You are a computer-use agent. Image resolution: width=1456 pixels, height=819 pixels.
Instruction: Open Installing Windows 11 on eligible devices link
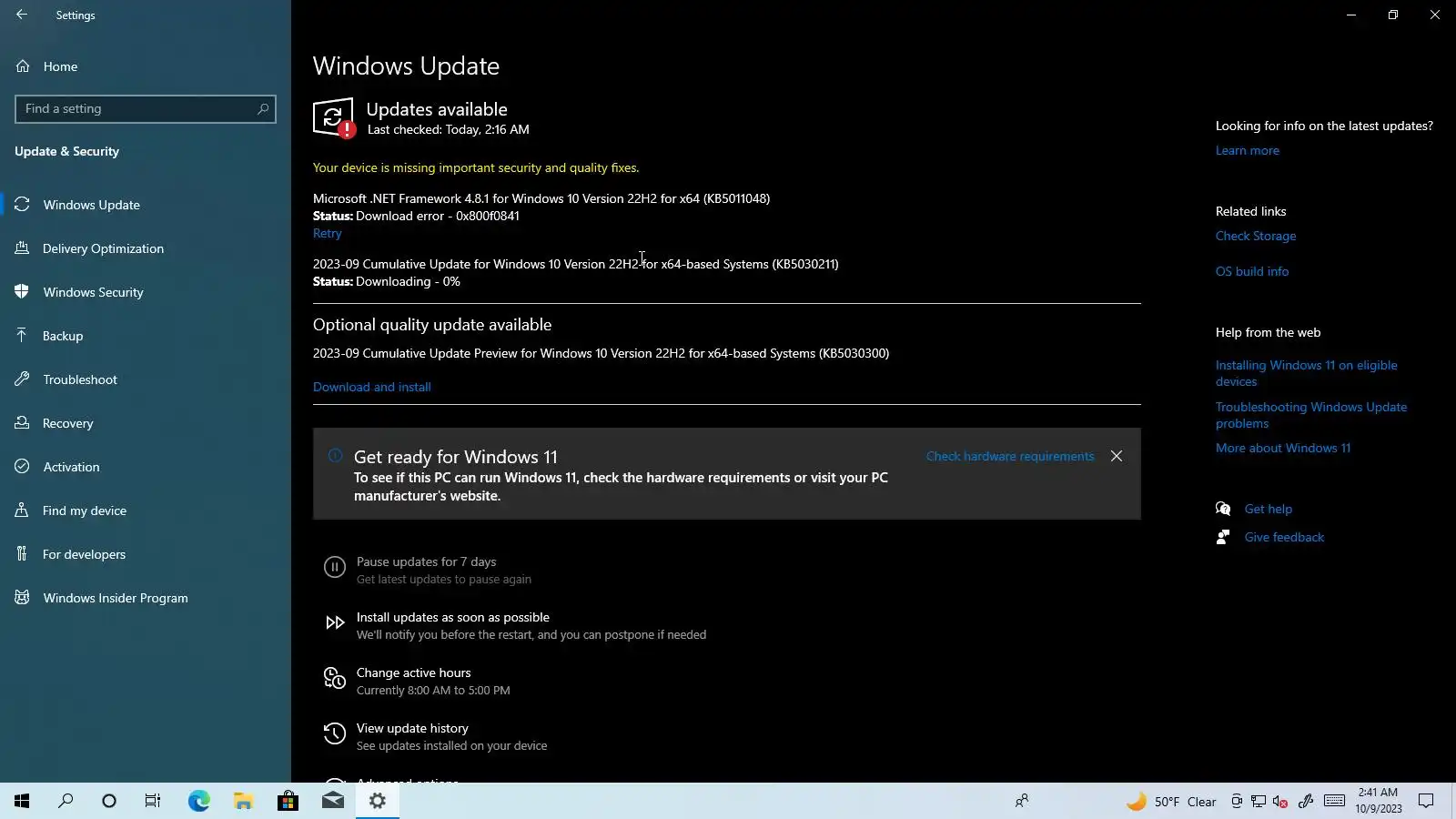tap(1307, 373)
